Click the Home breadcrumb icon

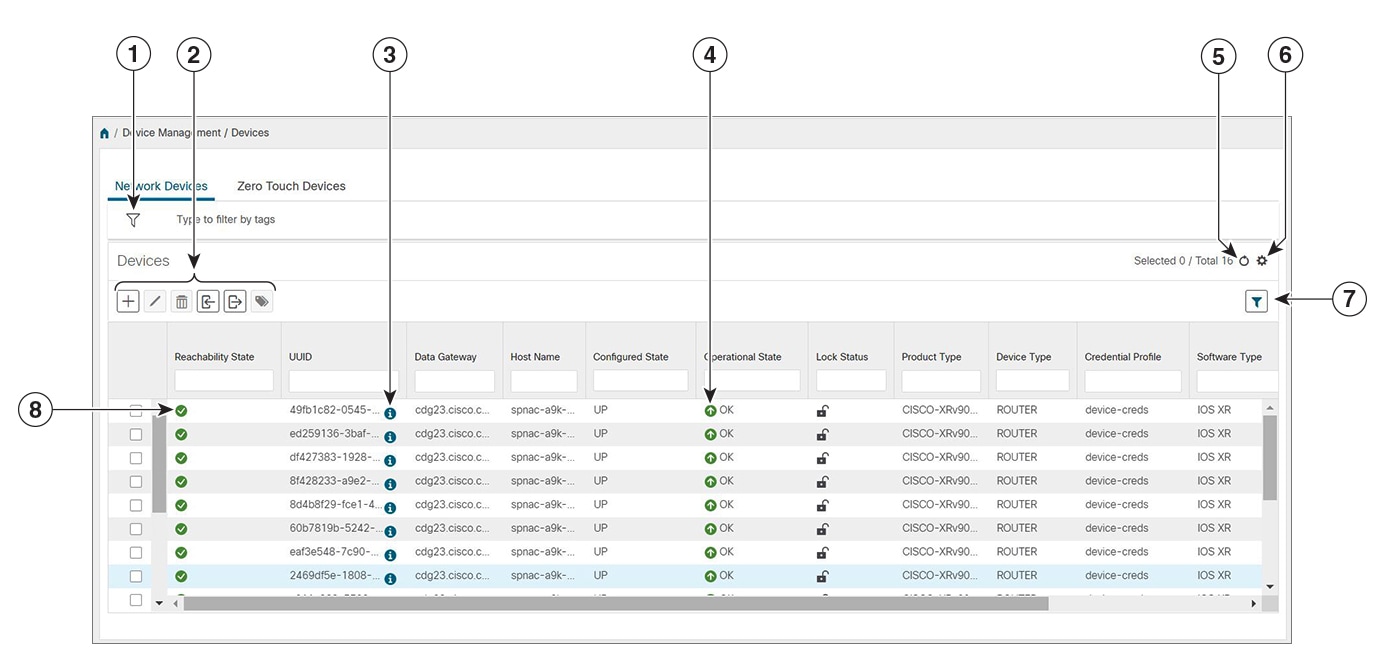tap(104, 132)
